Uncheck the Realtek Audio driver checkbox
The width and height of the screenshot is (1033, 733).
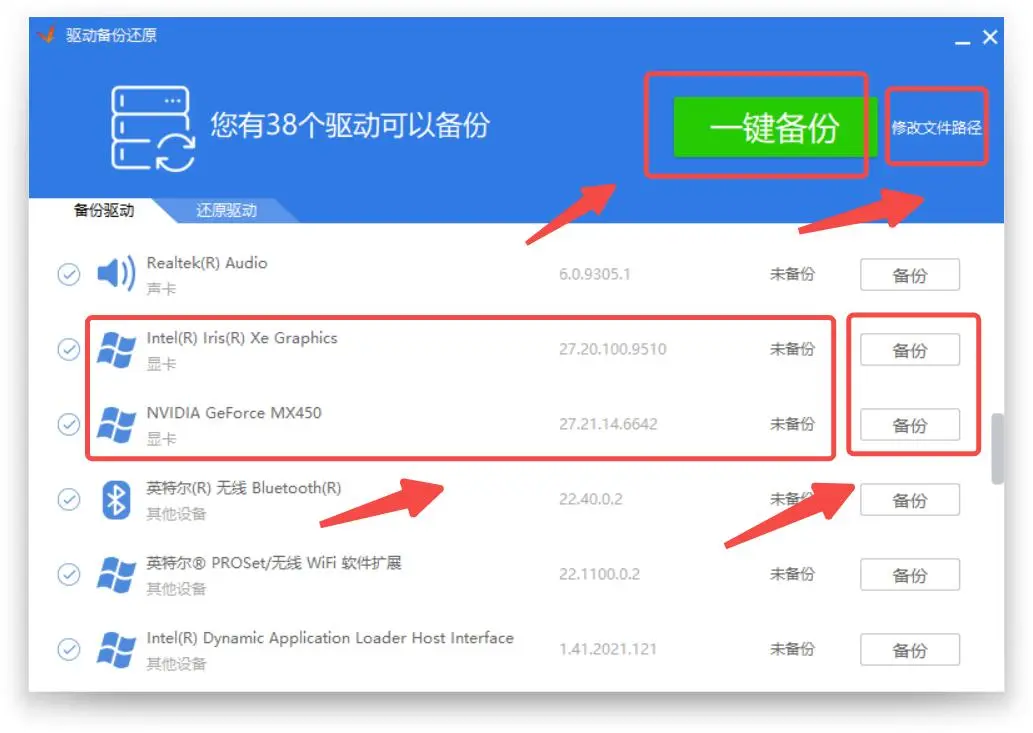click(x=68, y=274)
